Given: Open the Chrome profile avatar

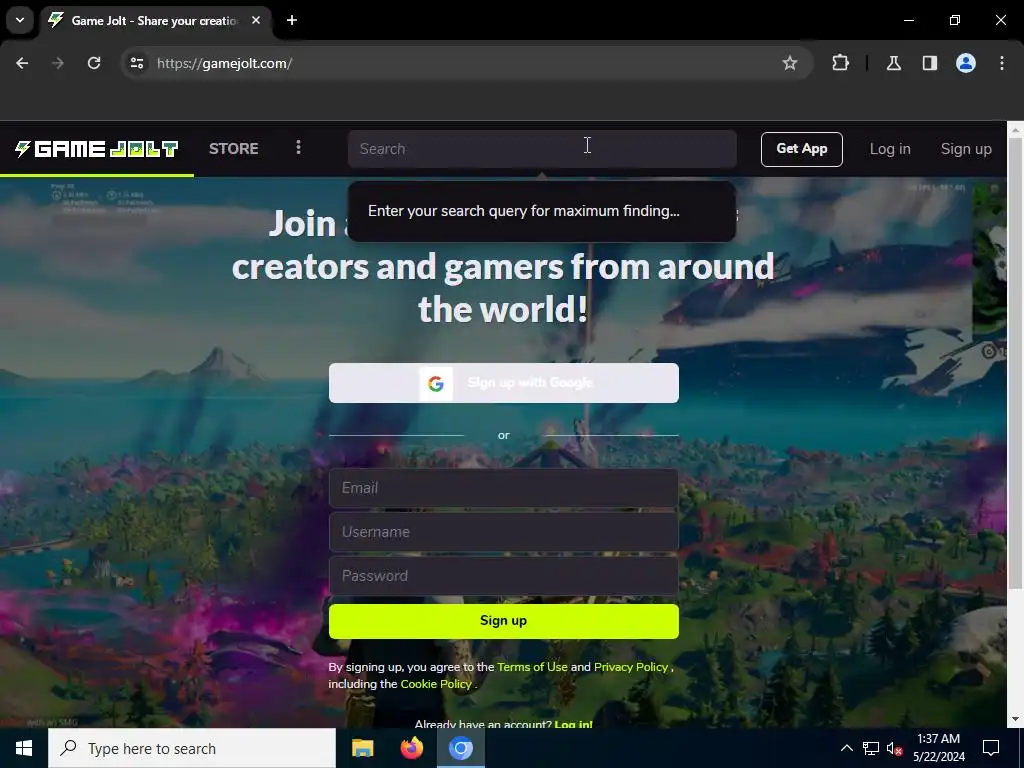Looking at the screenshot, I should 966,63.
